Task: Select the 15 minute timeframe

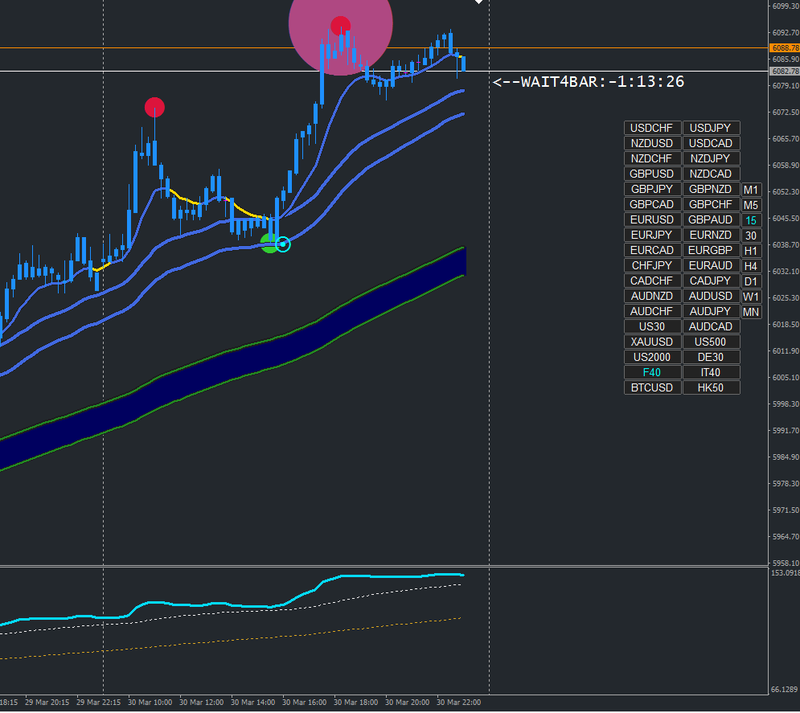Action: point(751,220)
